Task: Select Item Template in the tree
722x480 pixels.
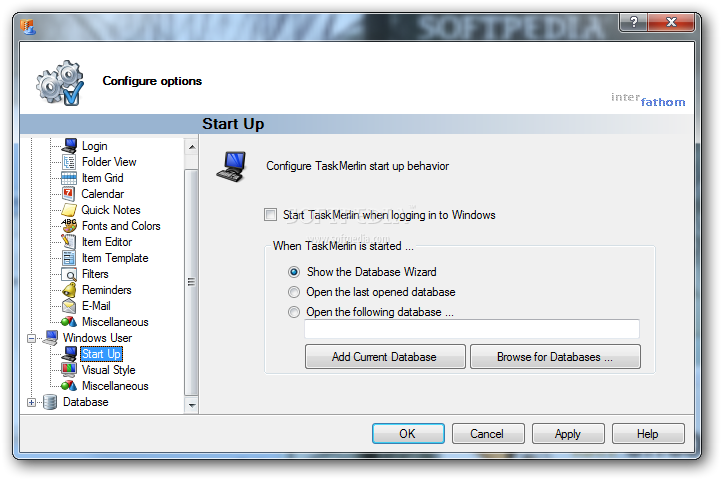Action: point(115,258)
